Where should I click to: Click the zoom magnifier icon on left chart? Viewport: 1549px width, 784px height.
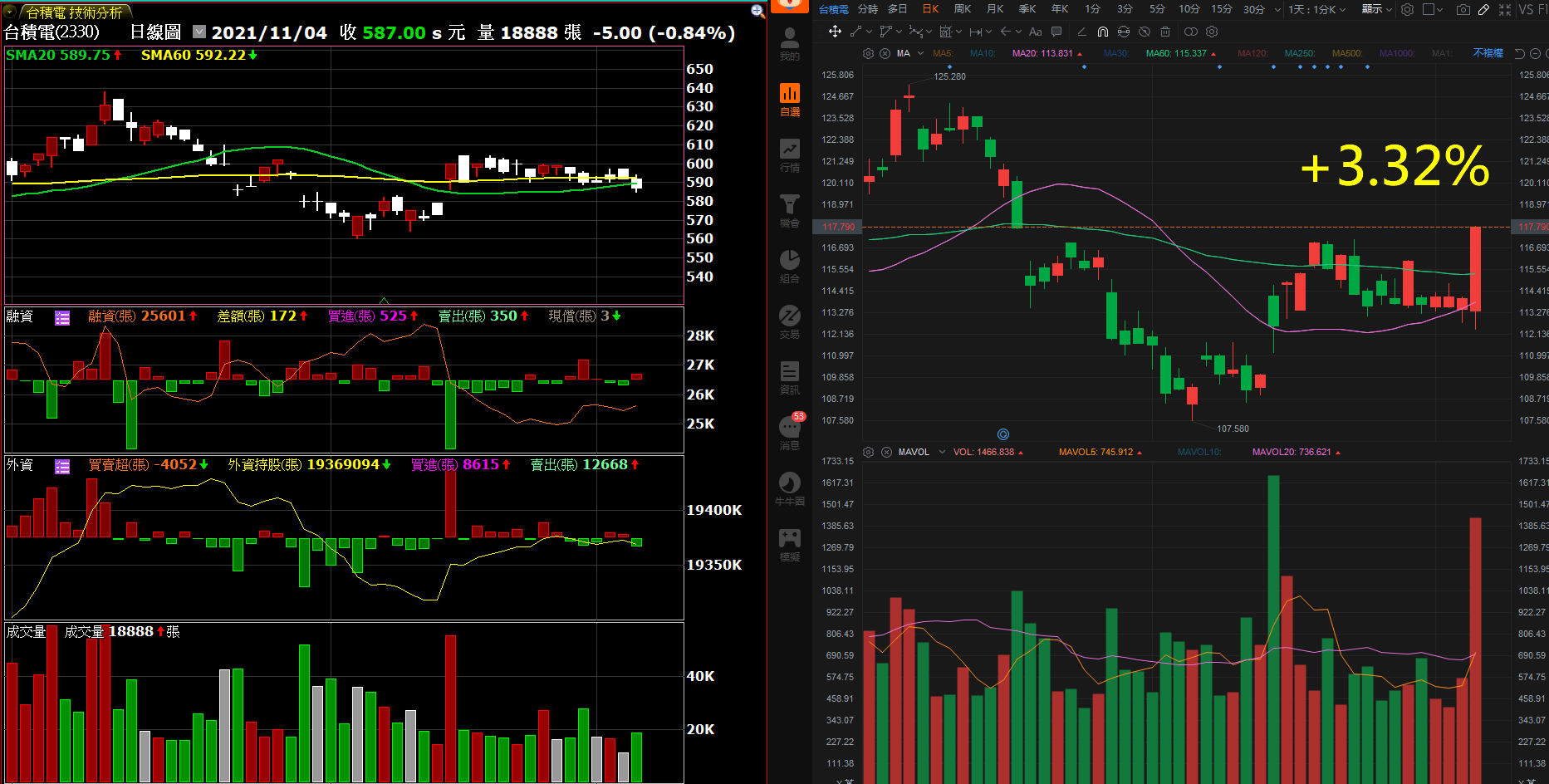point(757,11)
